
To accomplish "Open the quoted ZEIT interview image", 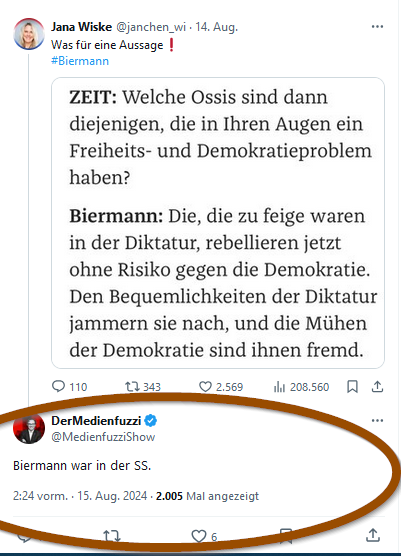I will pyautogui.click(x=218, y=223).
